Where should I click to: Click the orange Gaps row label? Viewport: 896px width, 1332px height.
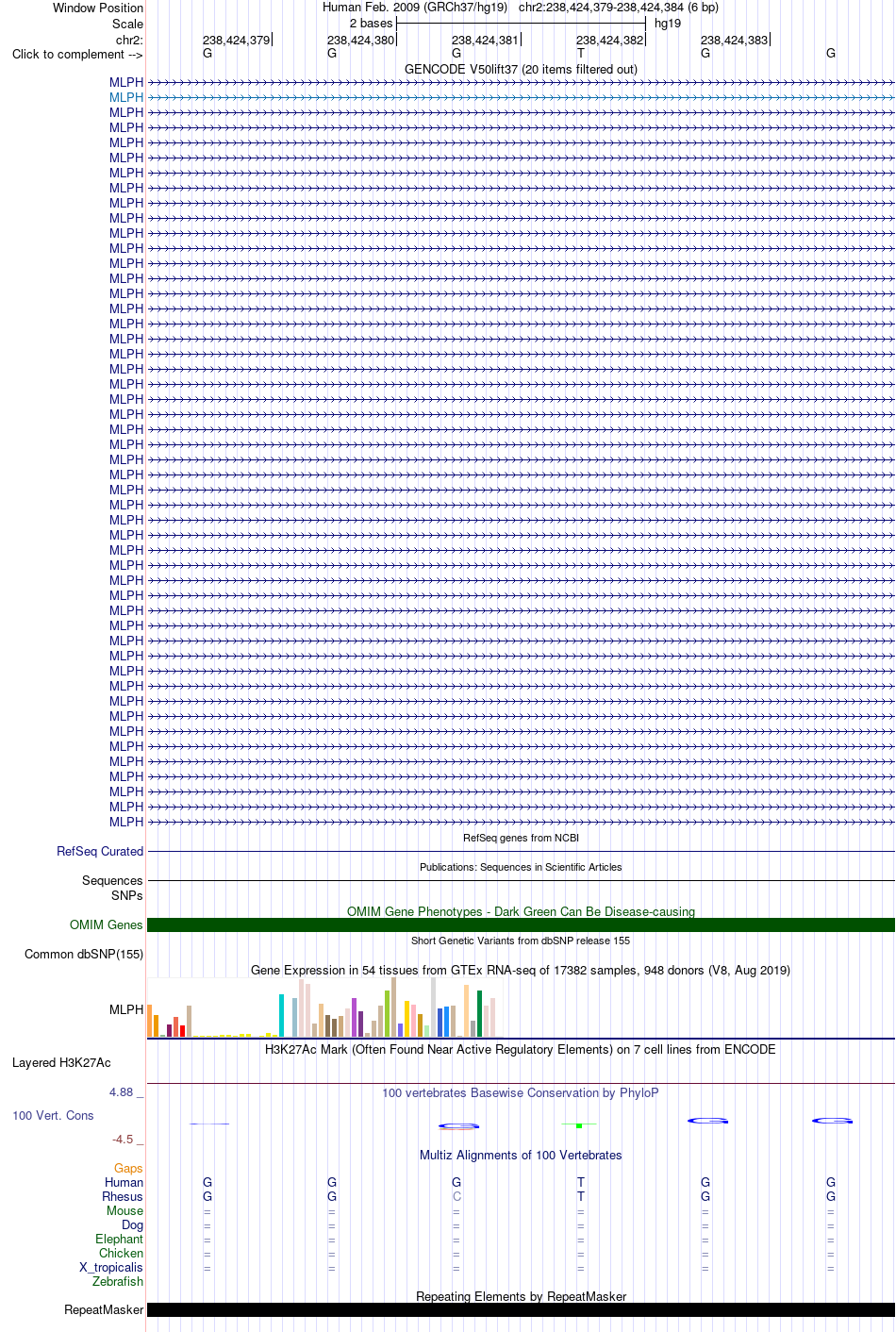(x=128, y=1168)
